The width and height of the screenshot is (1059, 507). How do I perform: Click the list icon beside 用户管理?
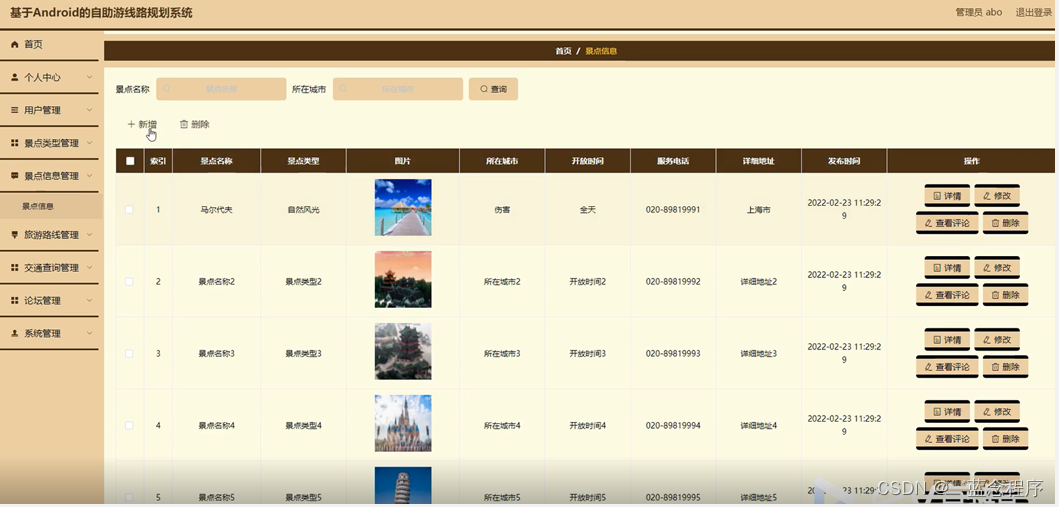(15, 110)
